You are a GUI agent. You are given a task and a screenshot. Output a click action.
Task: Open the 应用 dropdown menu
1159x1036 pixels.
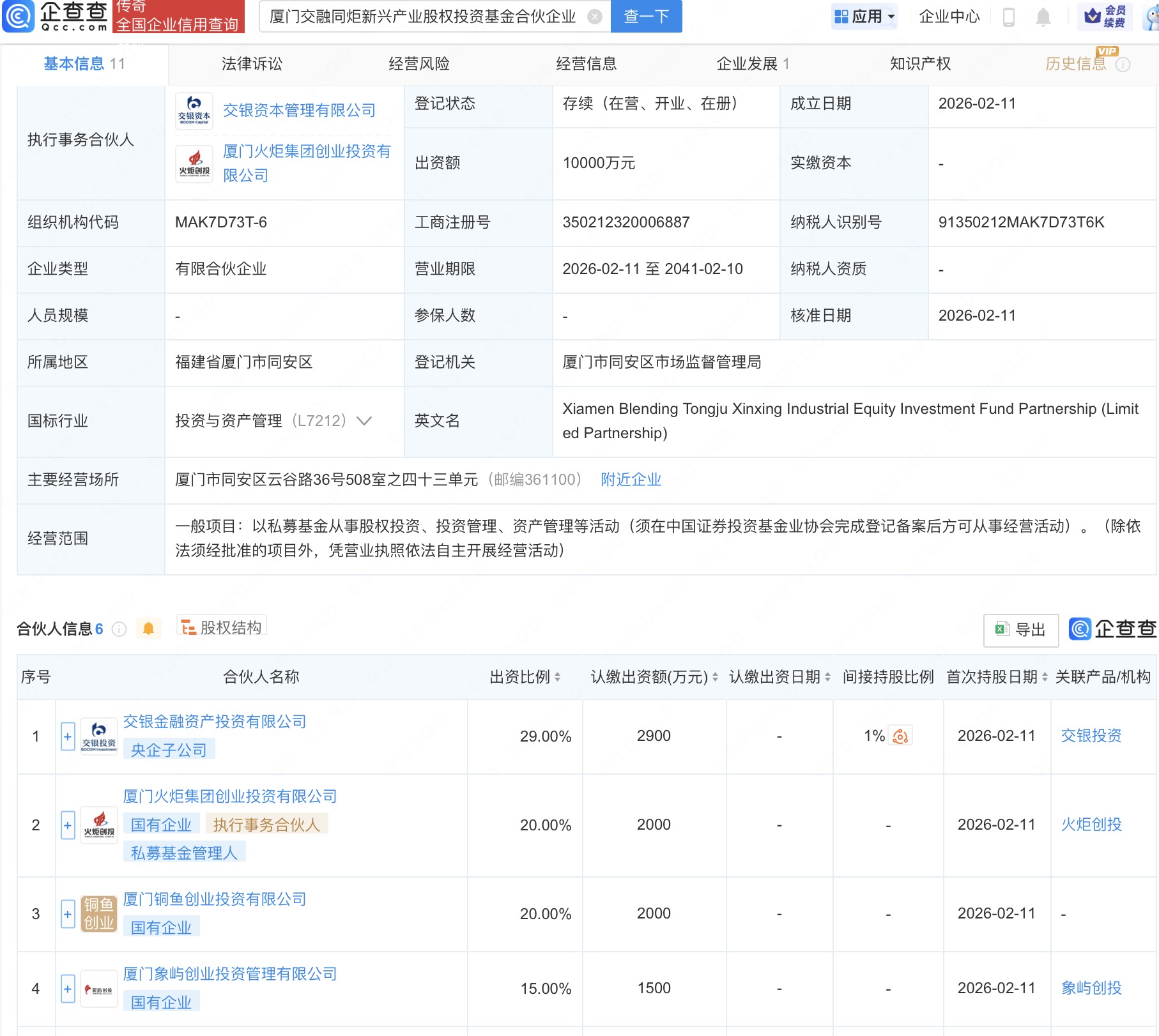click(865, 17)
